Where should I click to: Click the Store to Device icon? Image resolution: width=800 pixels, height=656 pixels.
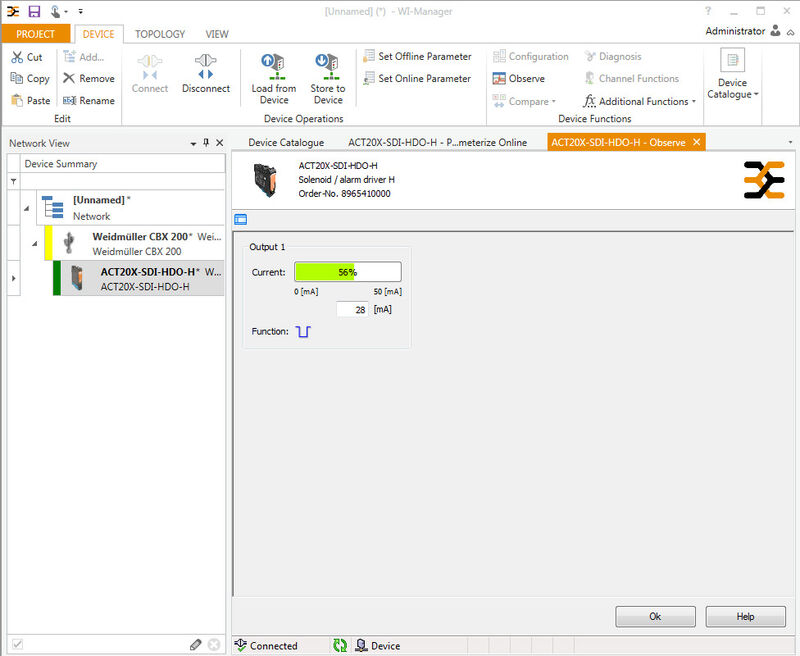[327, 67]
